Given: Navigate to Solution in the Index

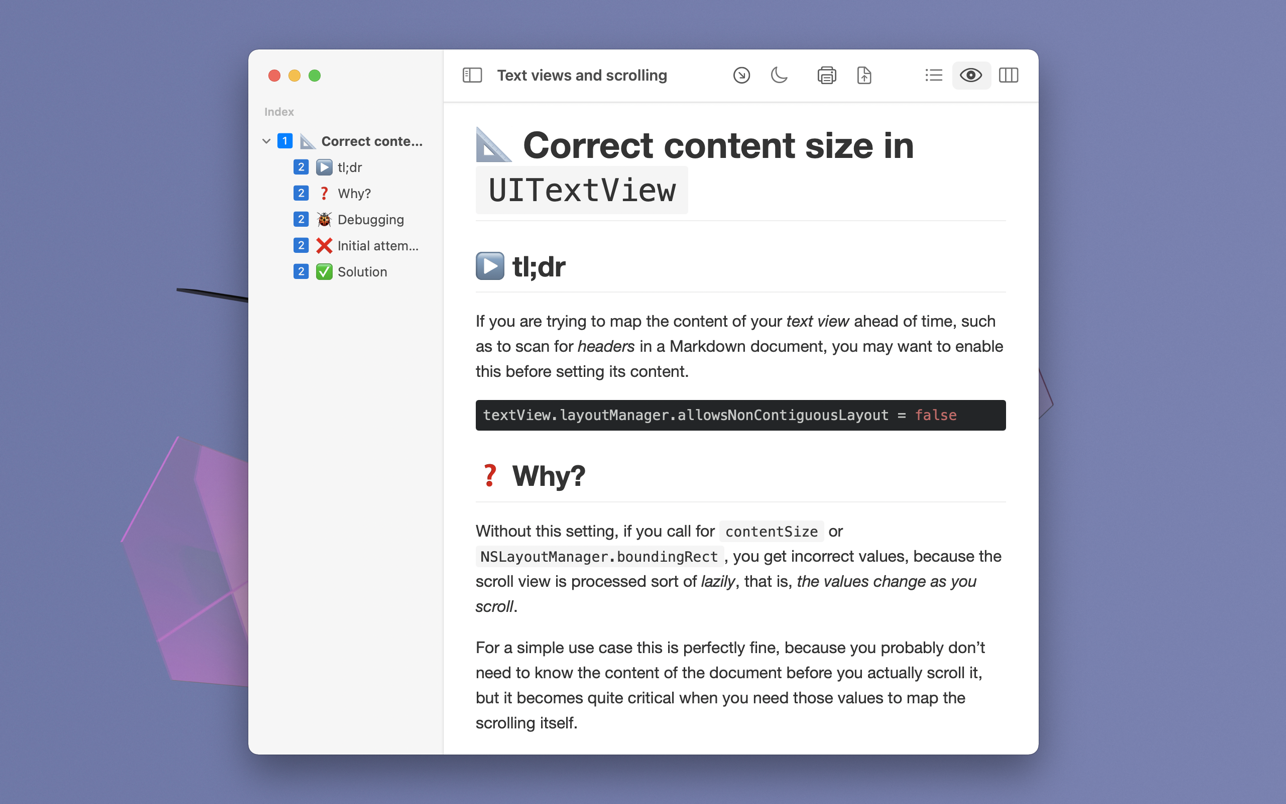Looking at the screenshot, I should click(361, 272).
